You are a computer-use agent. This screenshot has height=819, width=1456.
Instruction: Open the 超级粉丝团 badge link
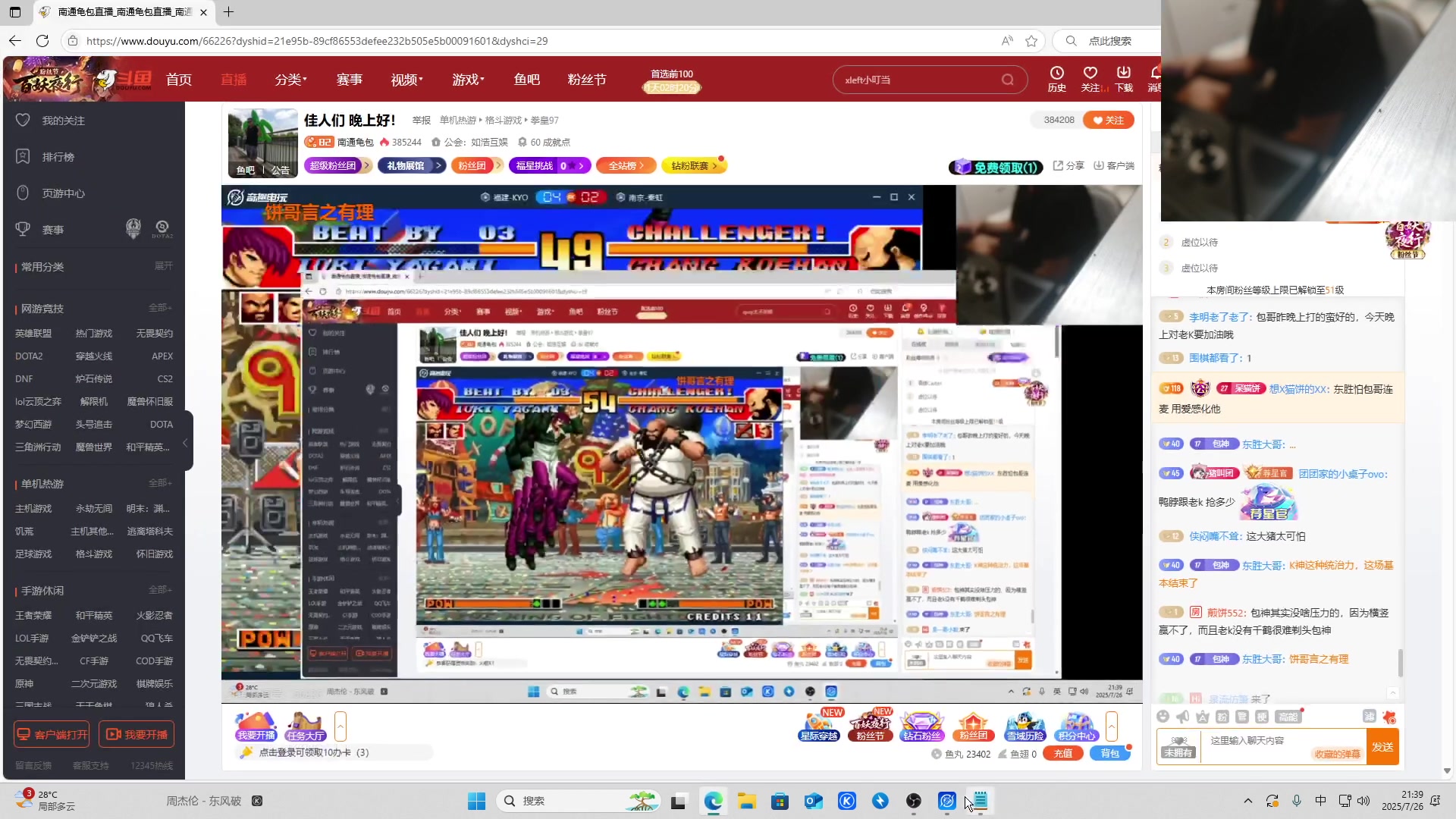[x=338, y=165]
